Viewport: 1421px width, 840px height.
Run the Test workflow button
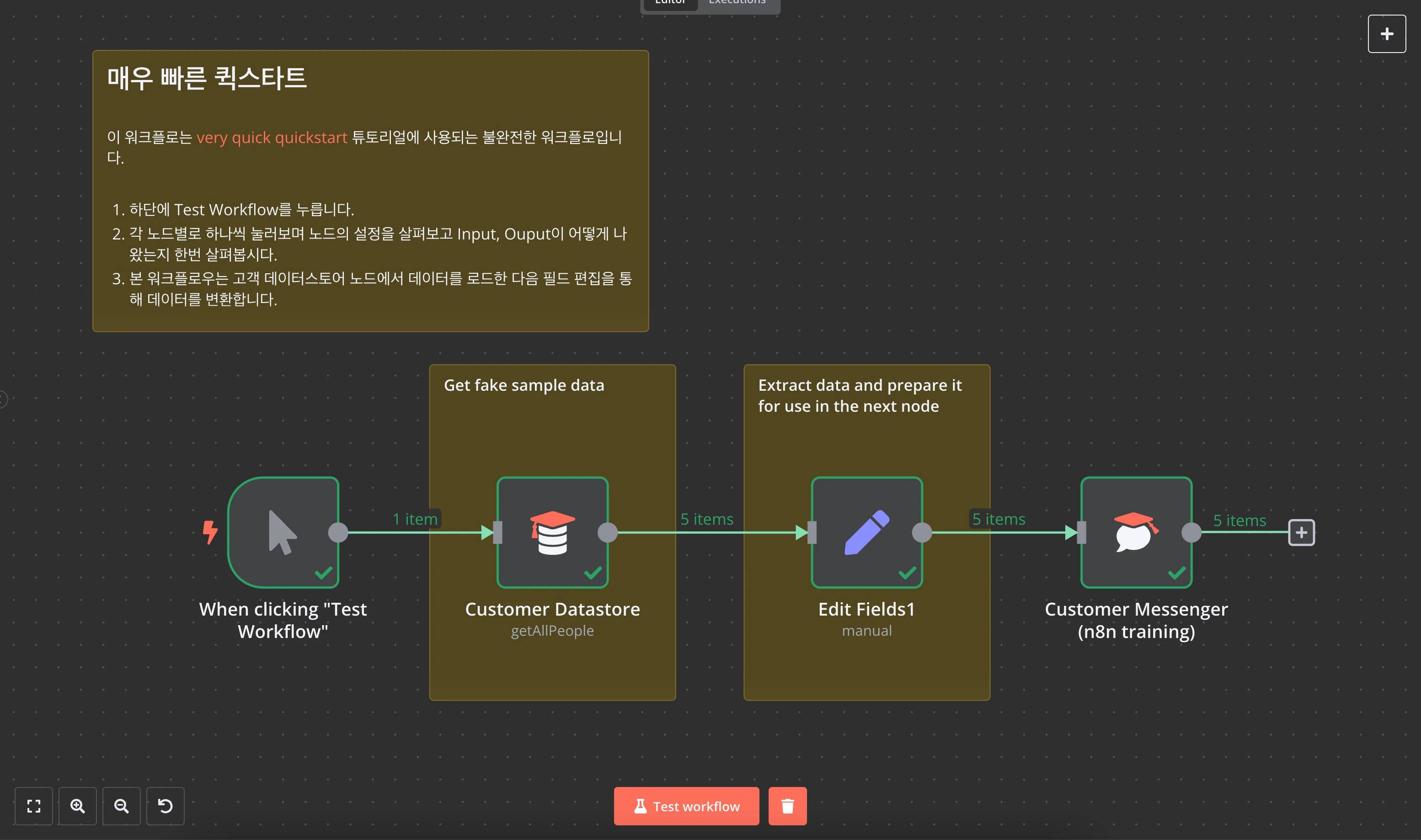[686, 805]
